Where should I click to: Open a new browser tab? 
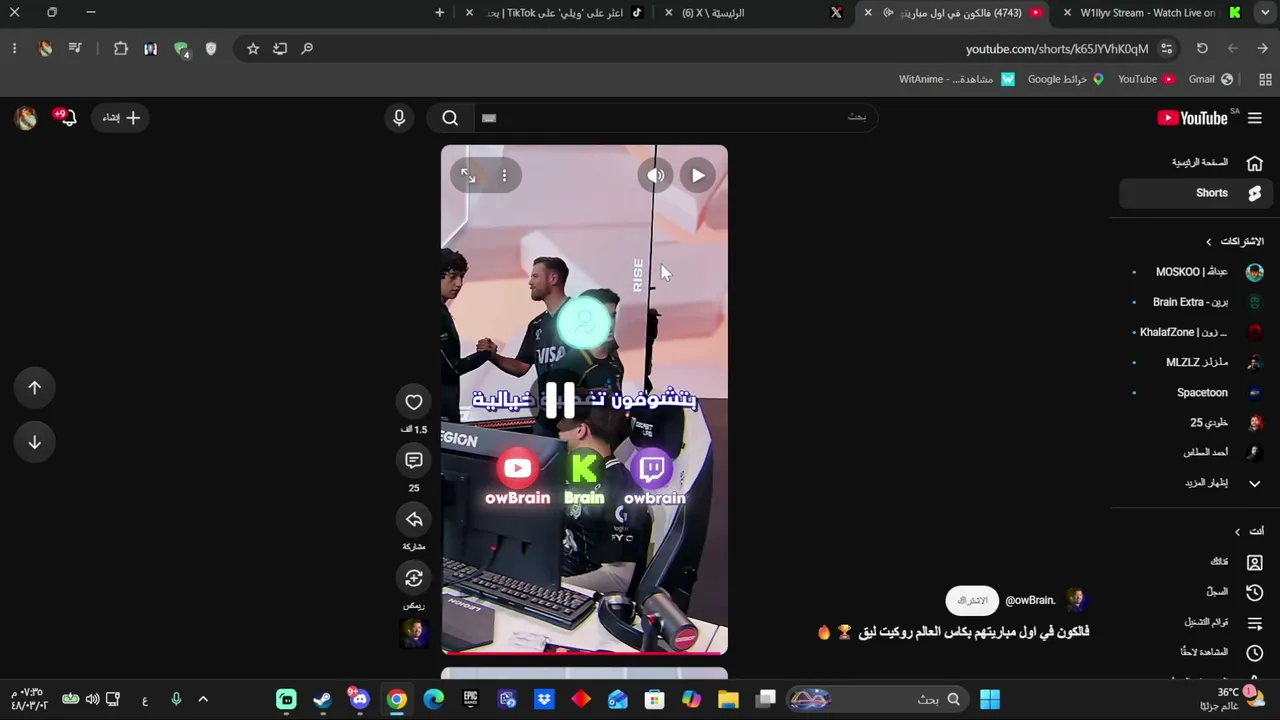tap(439, 13)
